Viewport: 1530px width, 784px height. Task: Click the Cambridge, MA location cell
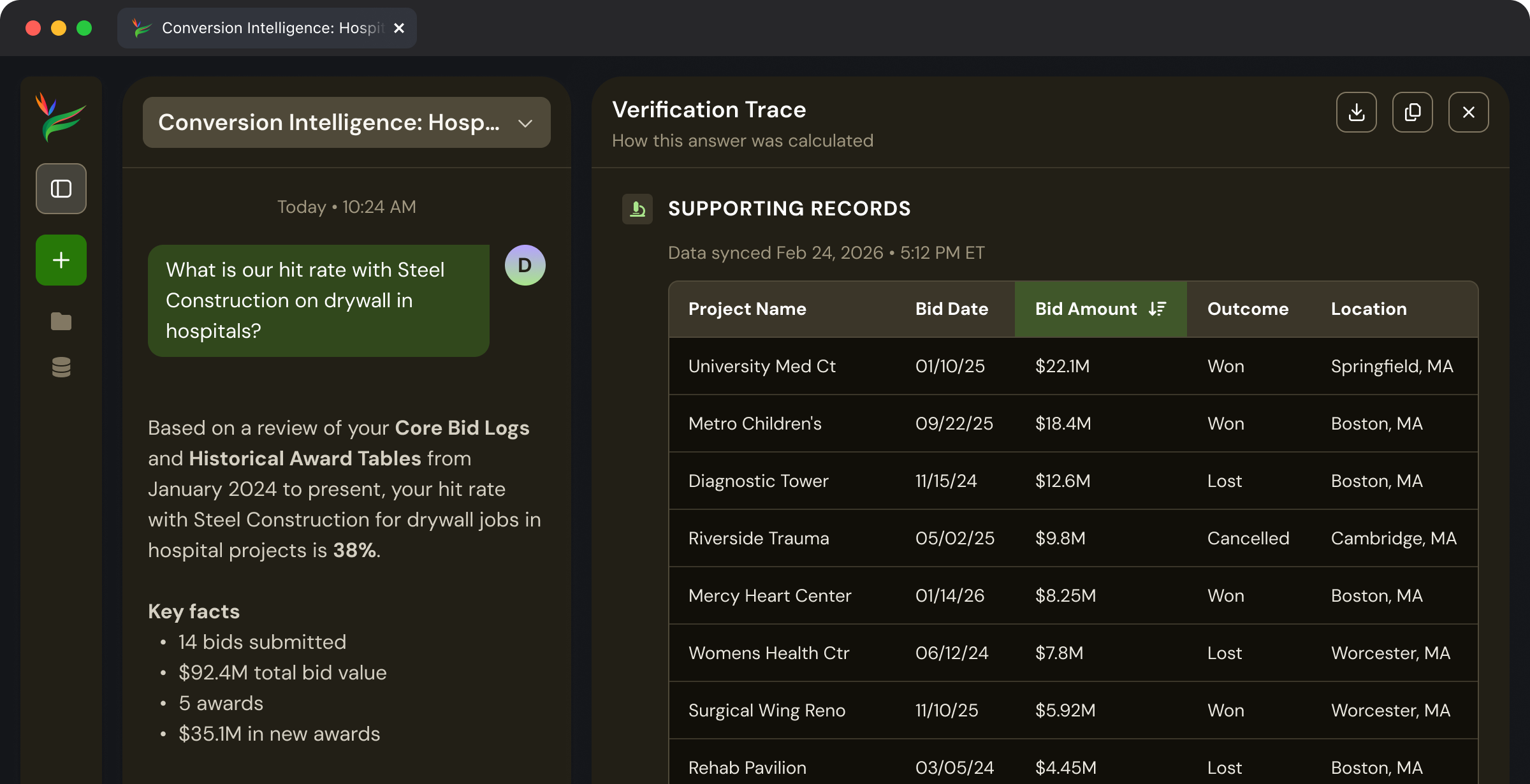click(x=1394, y=539)
